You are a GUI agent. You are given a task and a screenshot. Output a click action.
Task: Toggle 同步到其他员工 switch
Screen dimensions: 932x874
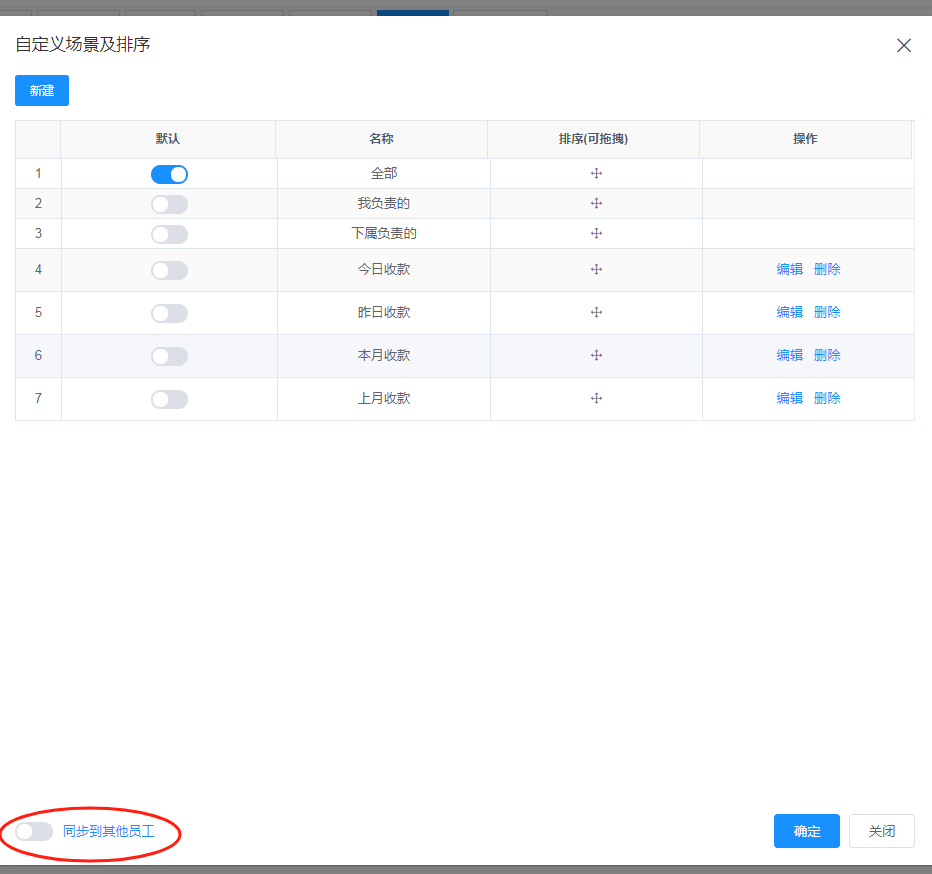(x=34, y=831)
